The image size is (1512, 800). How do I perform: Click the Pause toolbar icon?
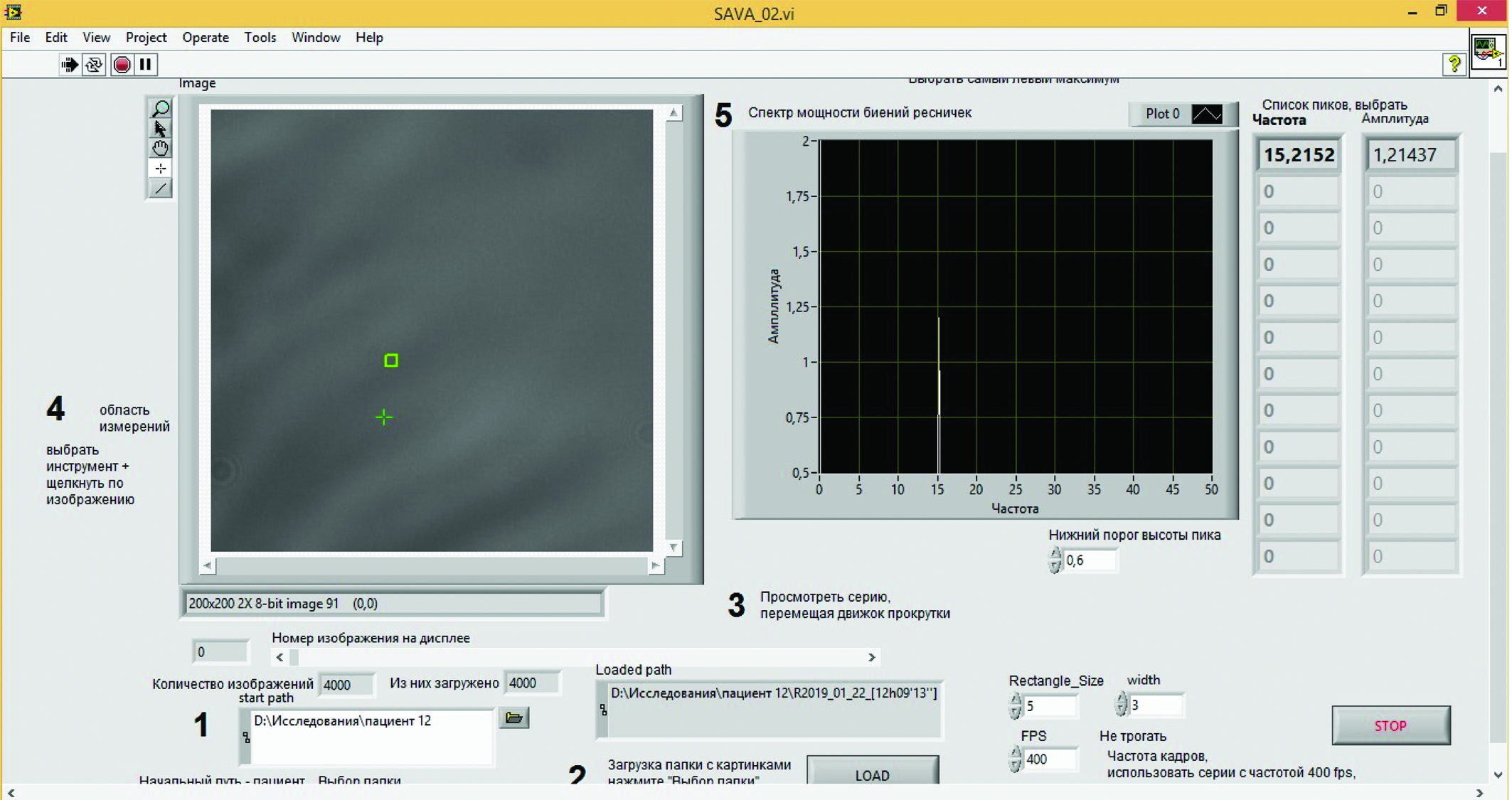point(146,65)
